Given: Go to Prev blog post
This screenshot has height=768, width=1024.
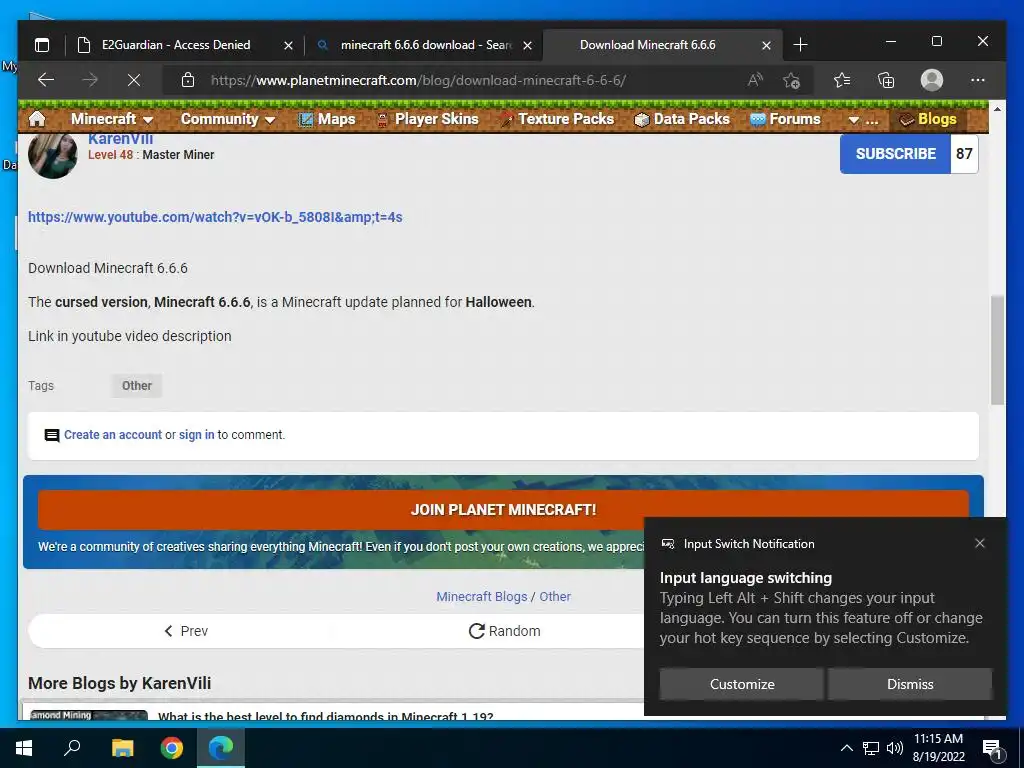Looking at the screenshot, I should (x=186, y=631).
